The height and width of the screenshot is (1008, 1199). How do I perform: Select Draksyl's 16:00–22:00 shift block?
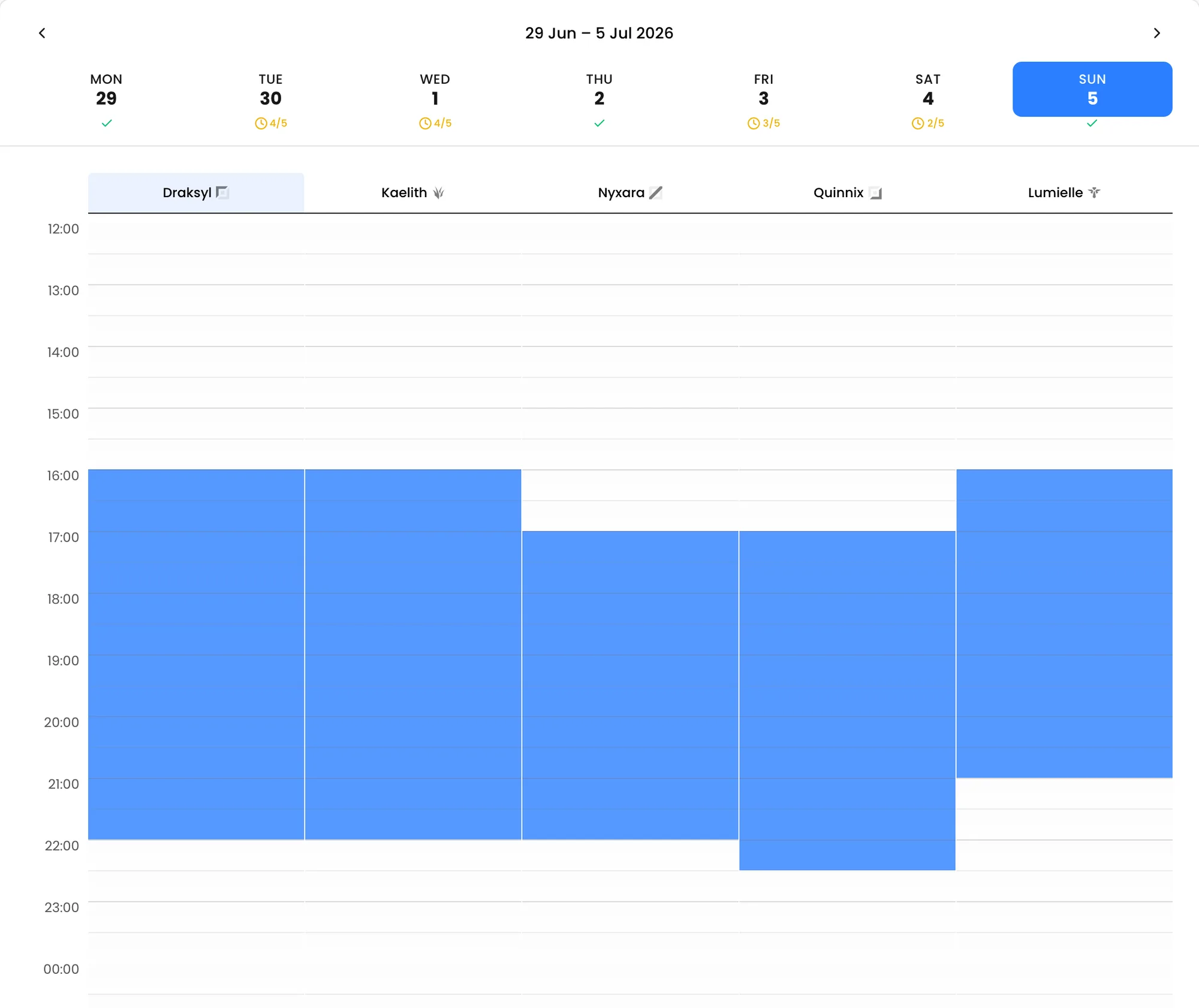click(x=196, y=654)
